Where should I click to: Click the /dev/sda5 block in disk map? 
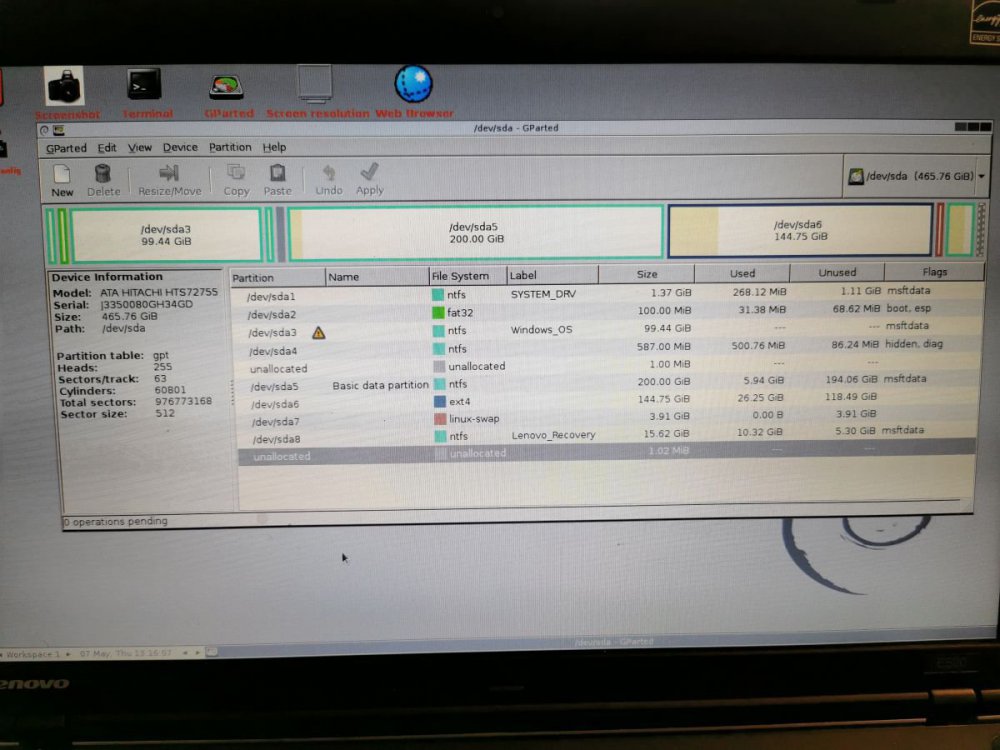[476, 232]
